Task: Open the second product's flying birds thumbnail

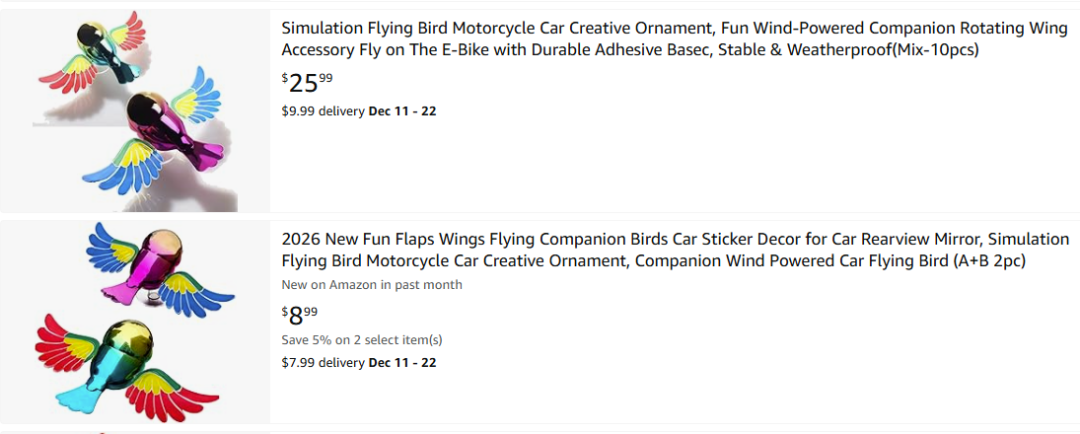Action: [x=135, y=322]
